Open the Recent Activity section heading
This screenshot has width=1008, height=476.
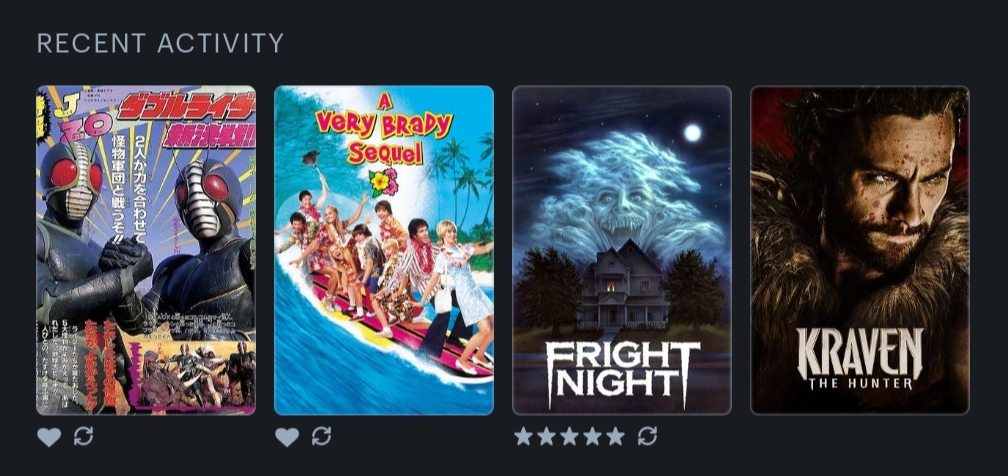point(160,43)
